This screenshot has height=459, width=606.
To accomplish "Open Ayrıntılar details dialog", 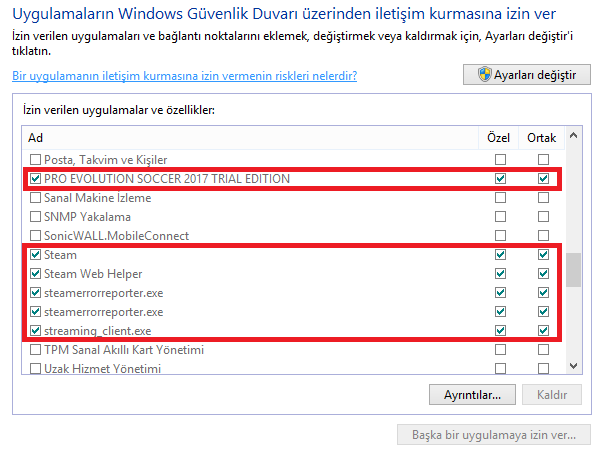I will (x=472, y=394).
